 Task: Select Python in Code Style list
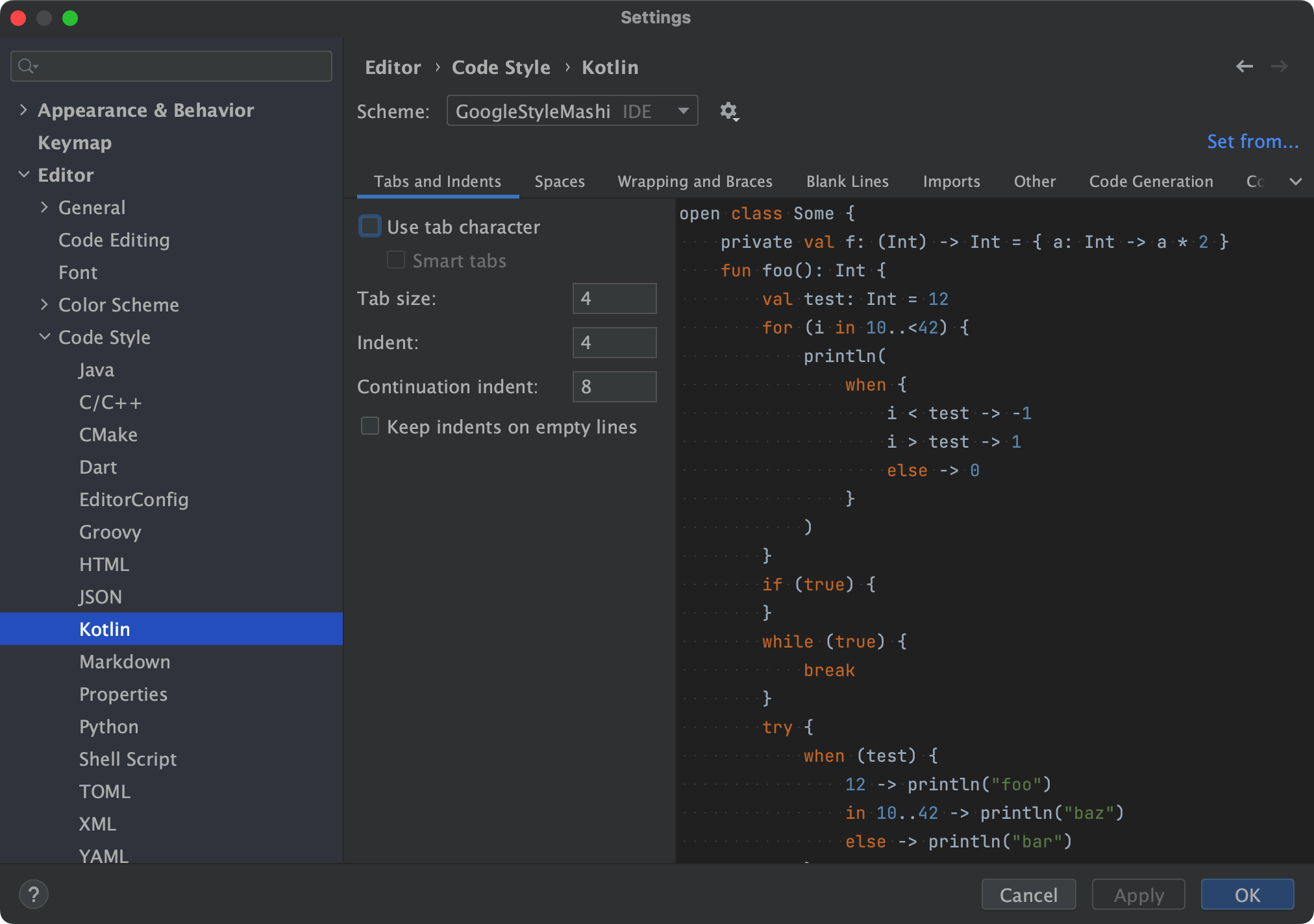[108, 726]
